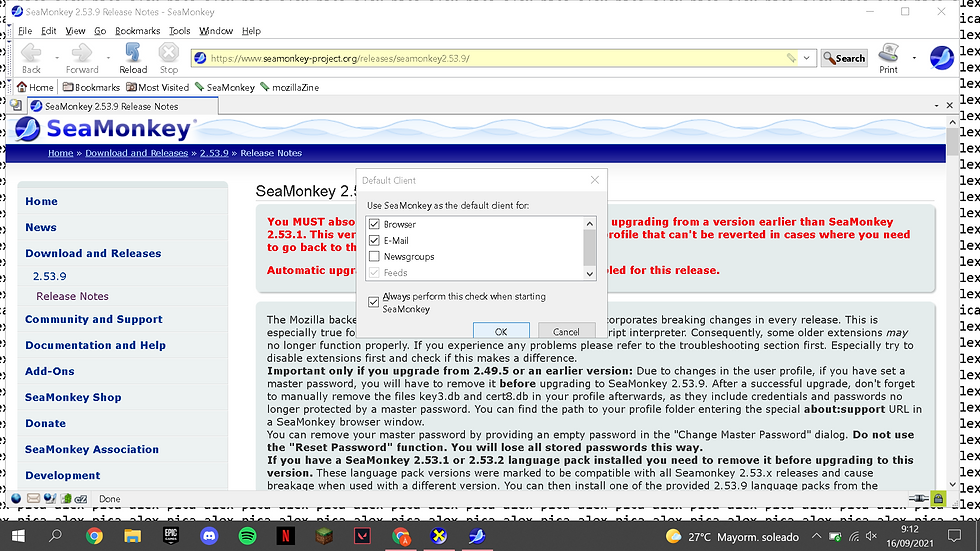Open the View menu
980x551 pixels.
click(75, 31)
